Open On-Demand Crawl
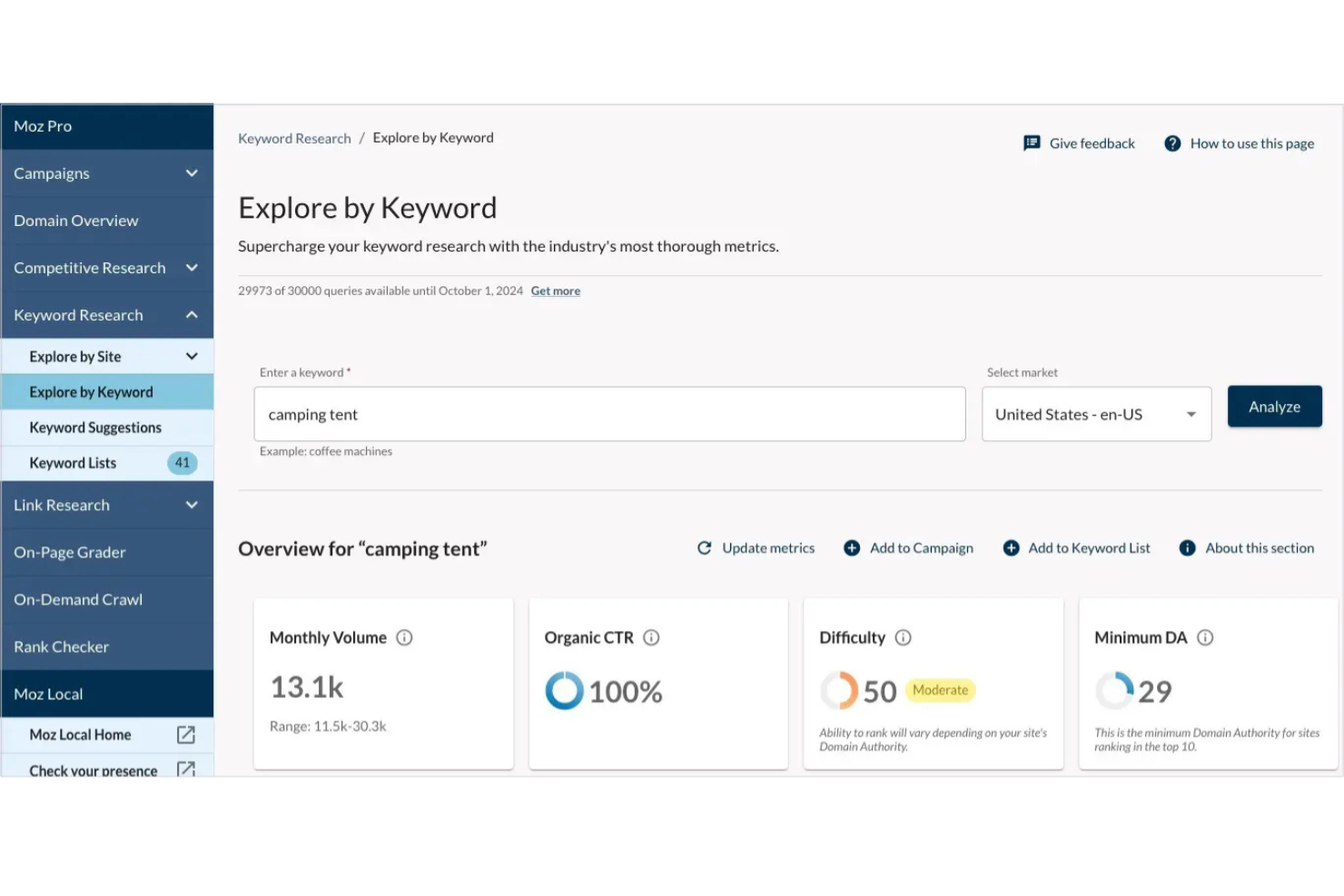Screen dimensions: 1344x896 107,599
